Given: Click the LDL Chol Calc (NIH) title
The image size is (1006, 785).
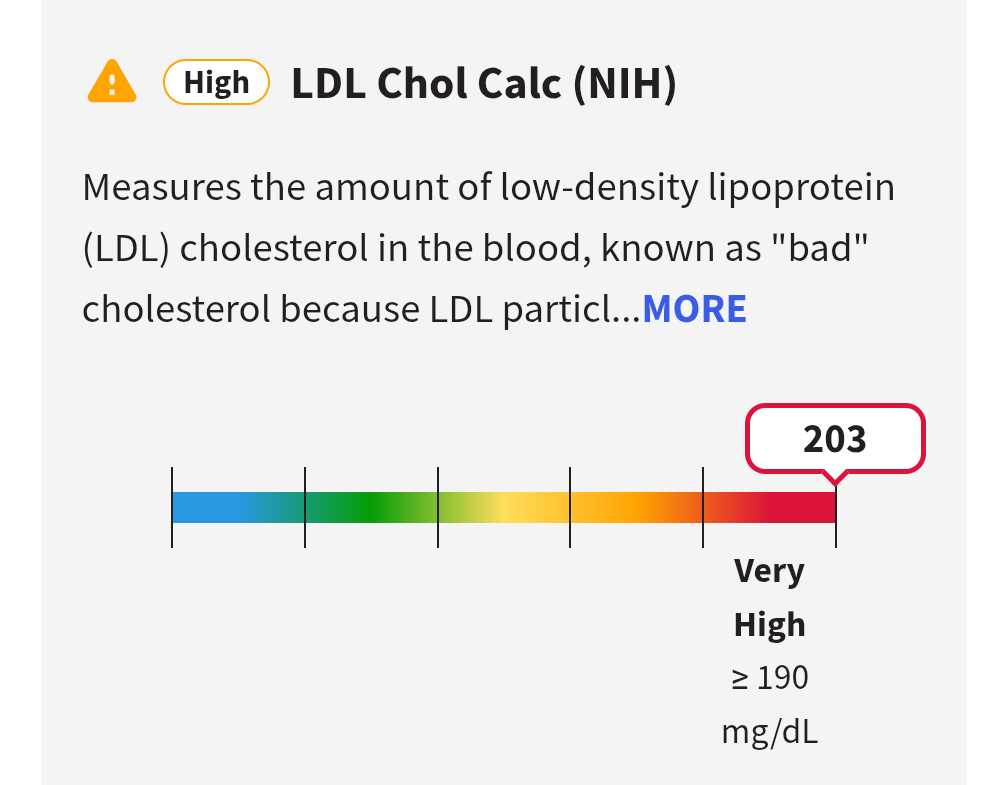Looking at the screenshot, I should pos(483,84).
